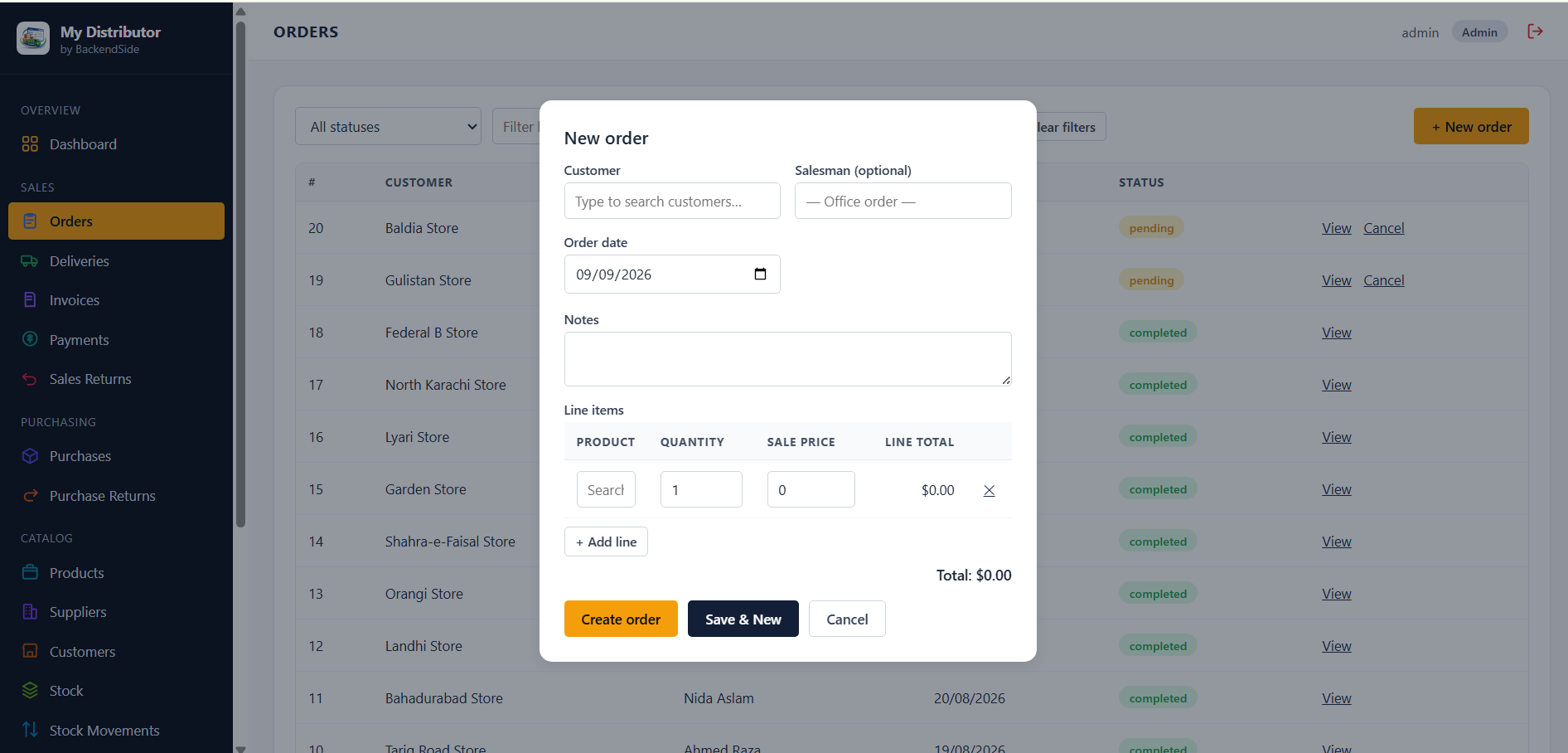Open Purchase Returns in sidebar
Viewport: 1568px width, 753px height.
(x=116, y=496)
